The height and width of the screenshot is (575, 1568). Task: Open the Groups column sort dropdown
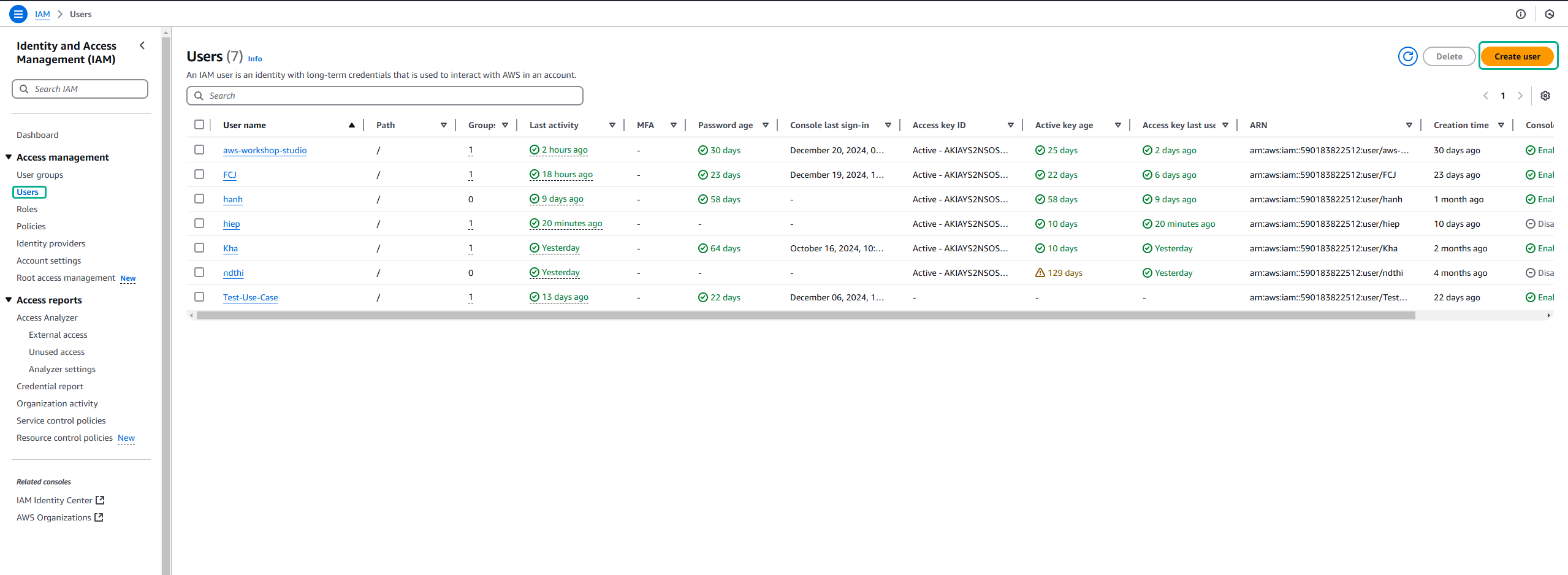click(x=504, y=125)
